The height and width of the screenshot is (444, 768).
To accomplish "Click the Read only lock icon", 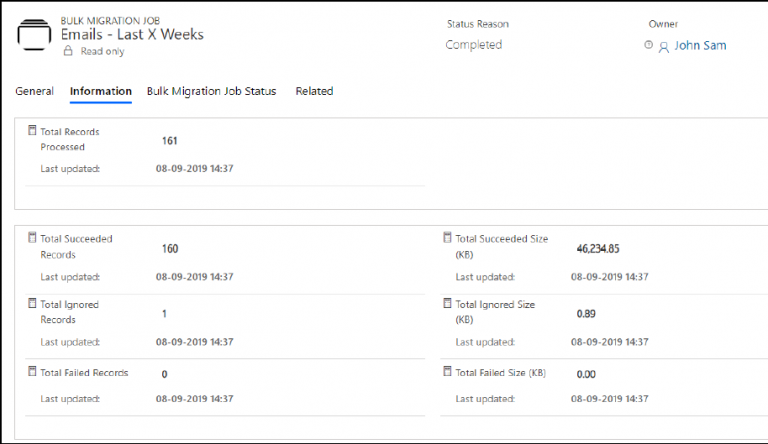I will (x=68, y=50).
